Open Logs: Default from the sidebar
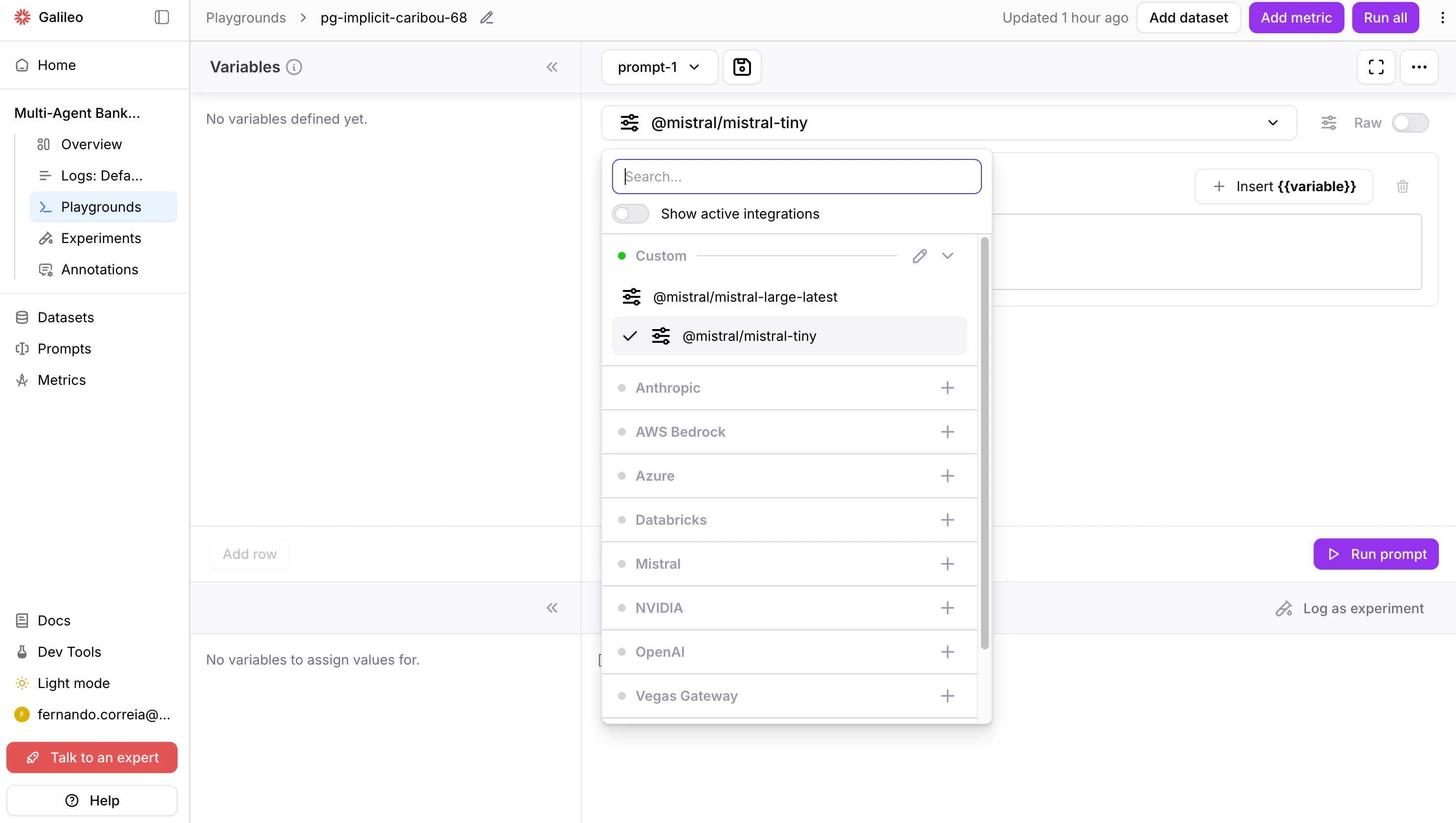 pyautogui.click(x=102, y=175)
